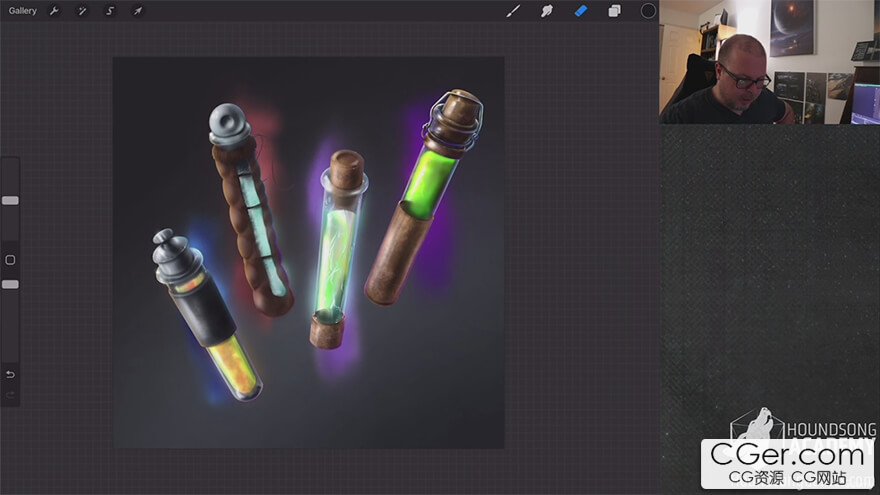Click the brush opacity slider handle

coord(10,285)
